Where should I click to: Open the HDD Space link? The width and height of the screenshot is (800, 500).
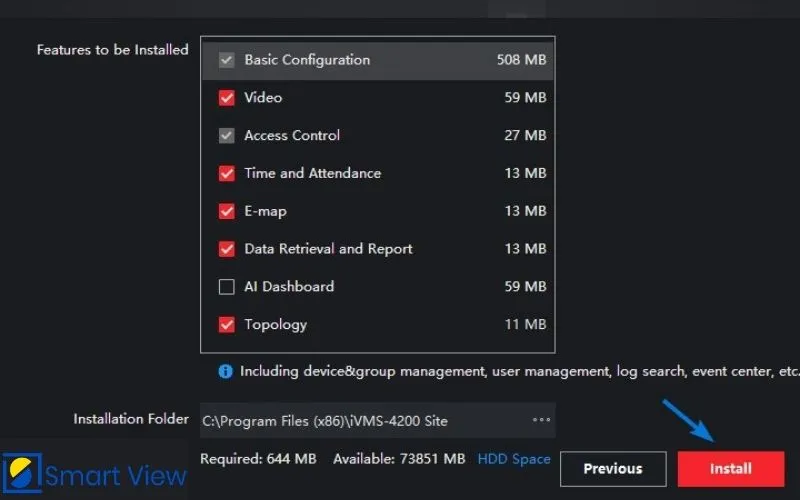tap(514, 459)
